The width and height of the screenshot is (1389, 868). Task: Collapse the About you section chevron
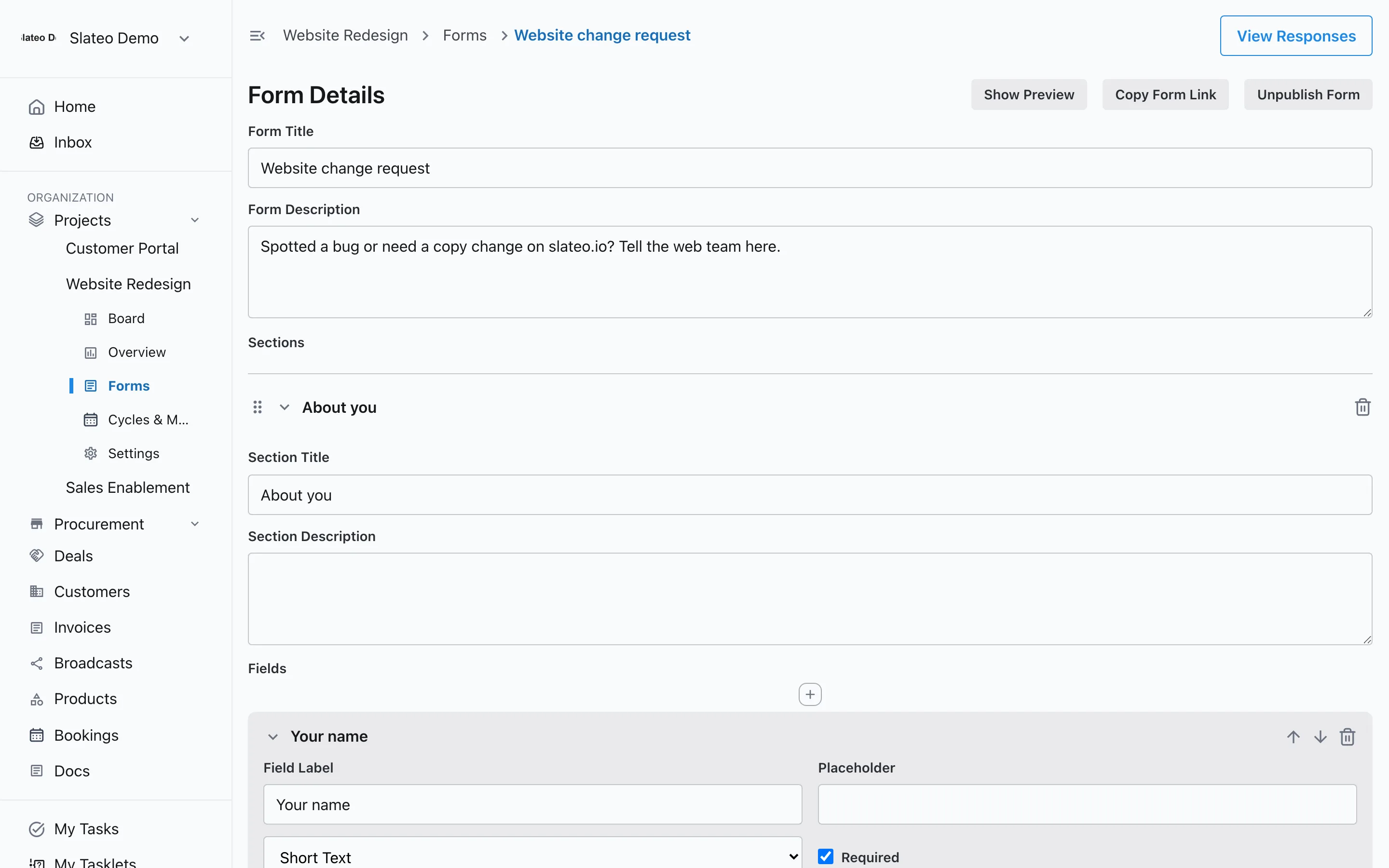[x=284, y=407]
